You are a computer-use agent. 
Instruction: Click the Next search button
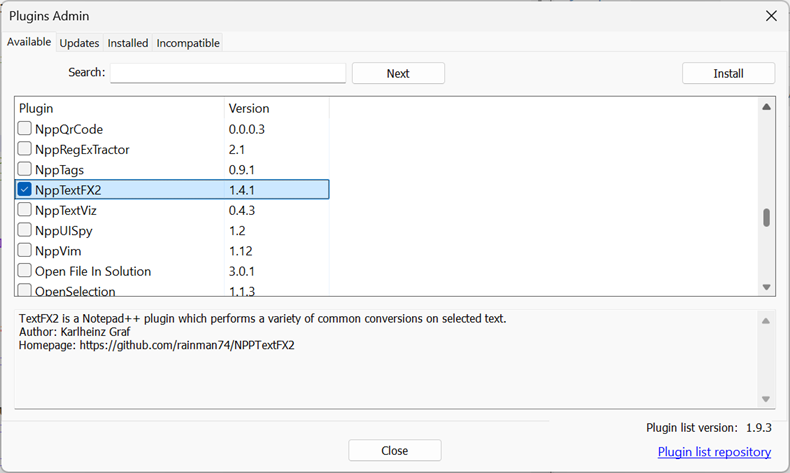(x=398, y=74)
